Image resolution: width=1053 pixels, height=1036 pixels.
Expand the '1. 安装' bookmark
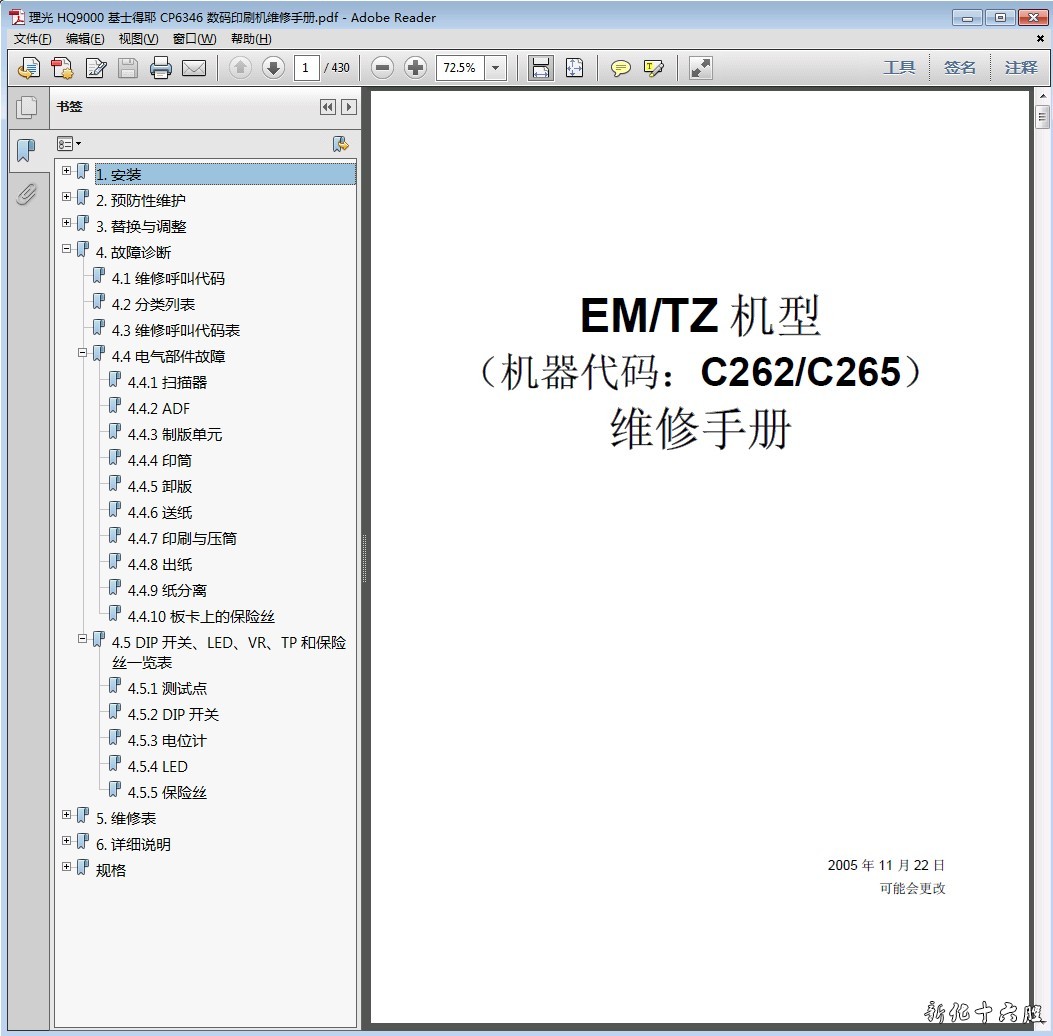(x=67, y=171)
